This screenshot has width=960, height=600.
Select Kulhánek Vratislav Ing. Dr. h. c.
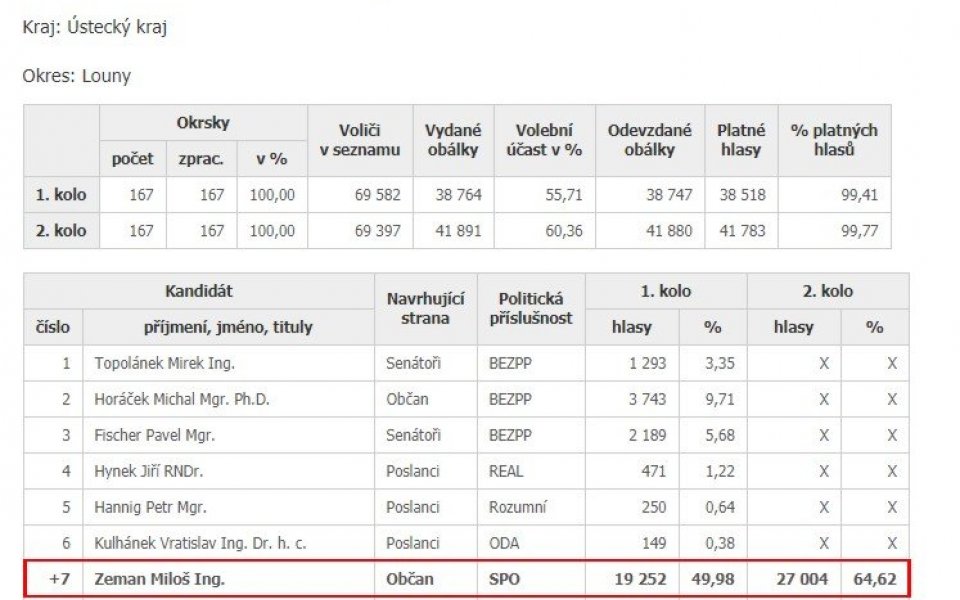[200, 543]
